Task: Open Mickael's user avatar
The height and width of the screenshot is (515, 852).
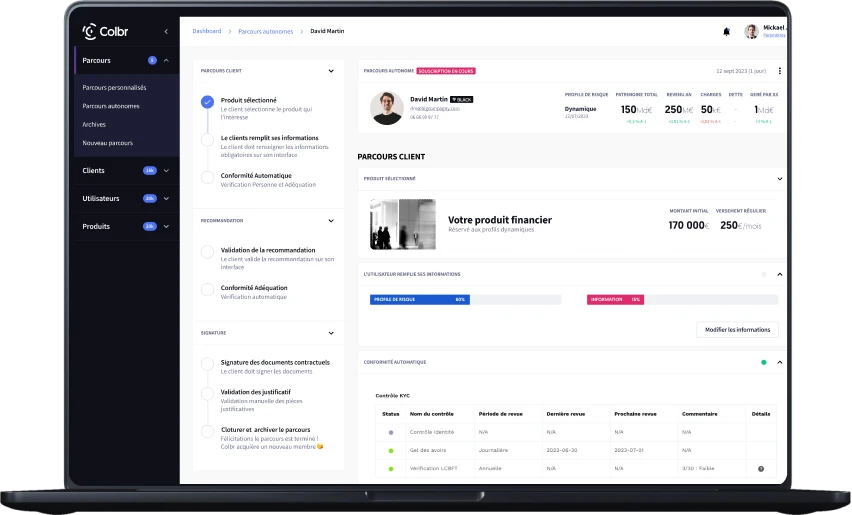Action: 751,32
